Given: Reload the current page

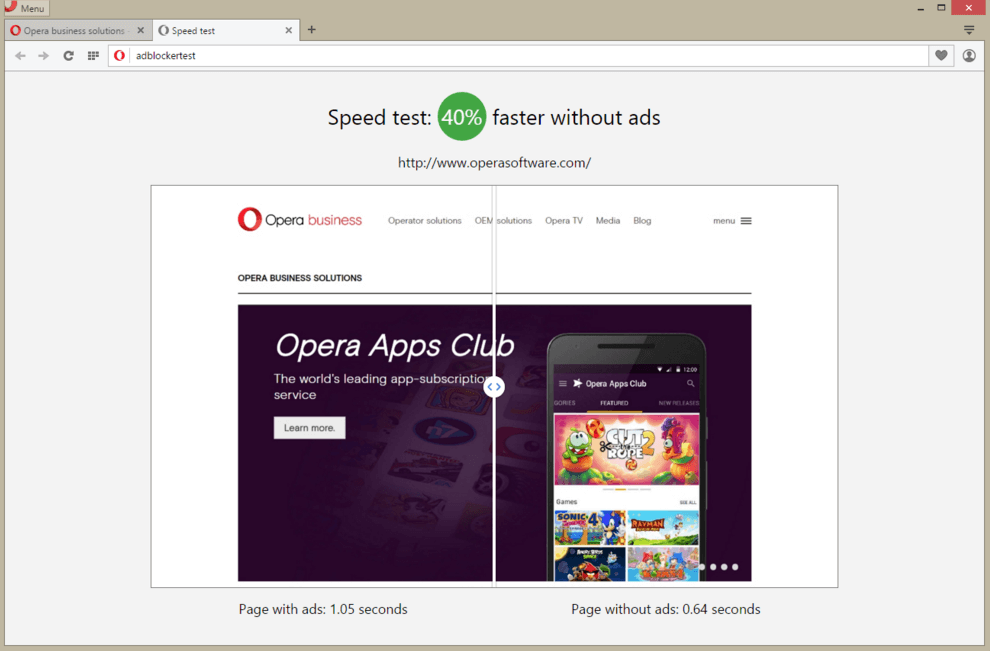Looking at the screenshot, I should point(68,56).
